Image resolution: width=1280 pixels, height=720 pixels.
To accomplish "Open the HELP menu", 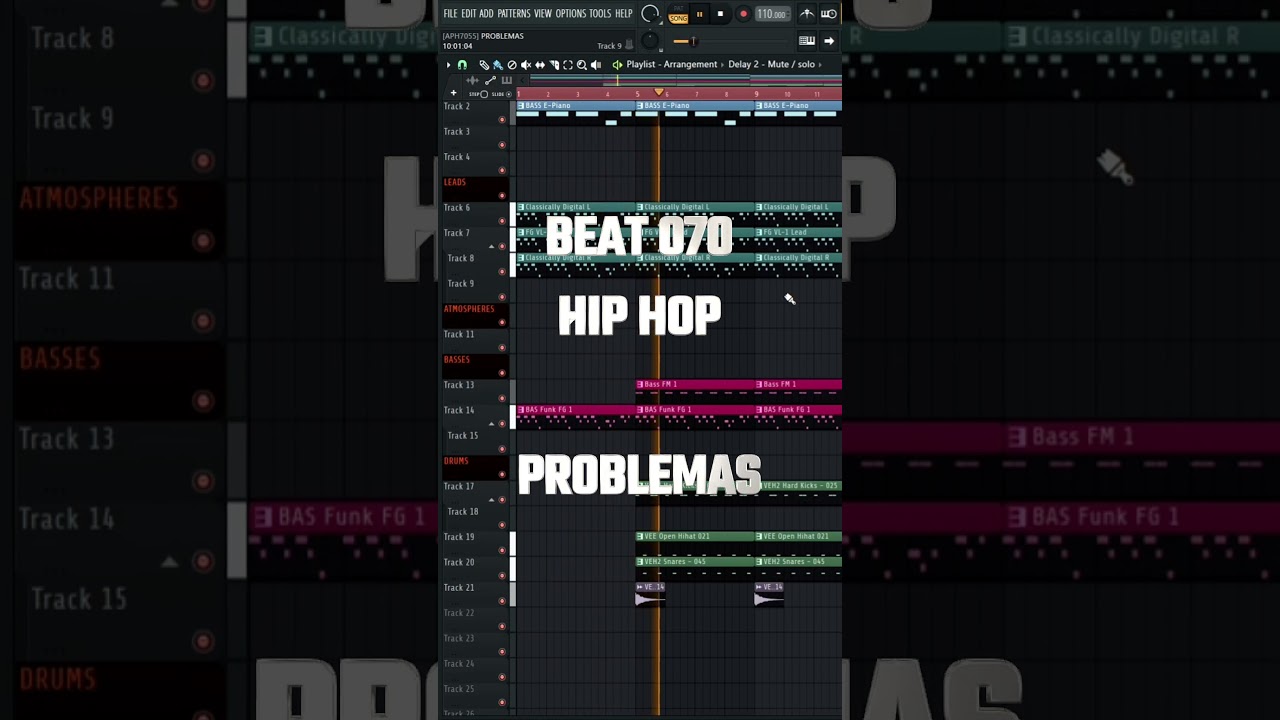I will tap(624, 14).
